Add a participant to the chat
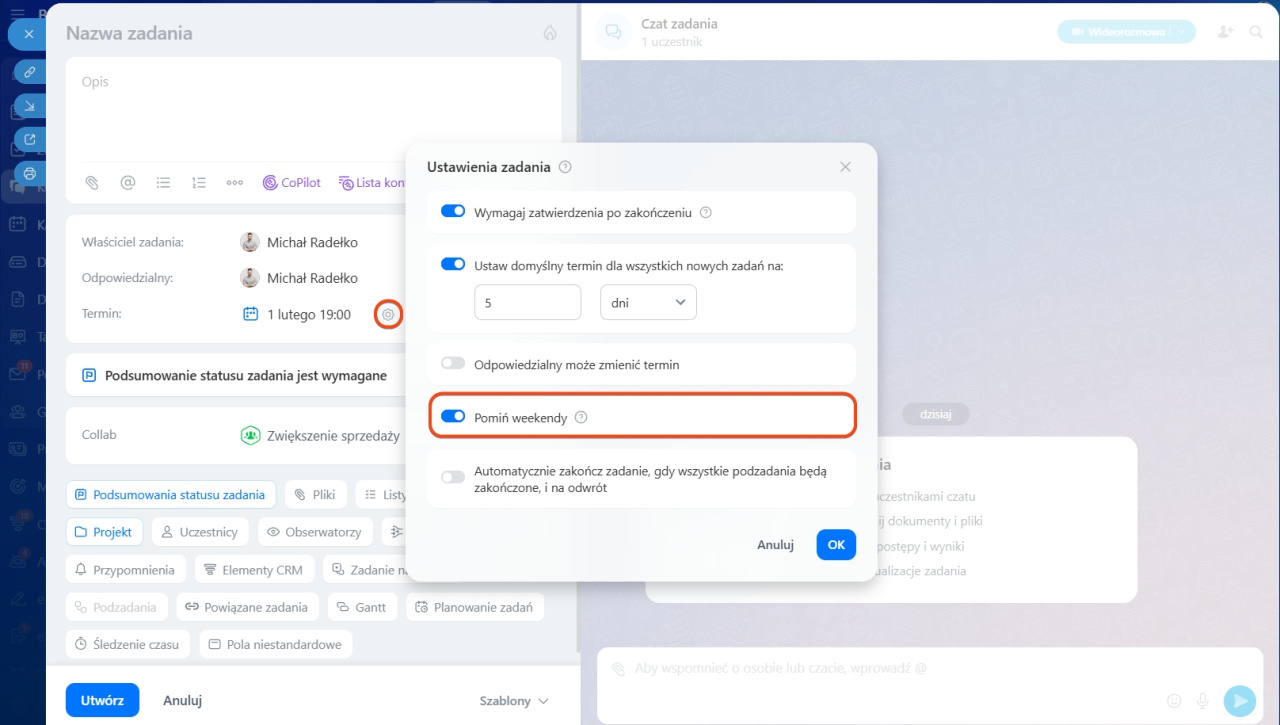The width and height of the screenshot is (1280, 725). pos(1225,32)
